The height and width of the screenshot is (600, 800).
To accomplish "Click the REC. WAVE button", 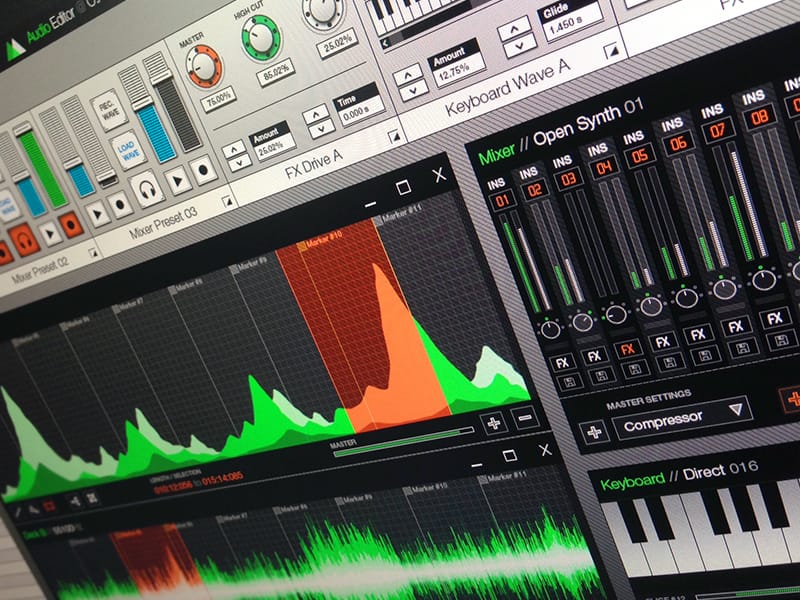I will point(106,106).
